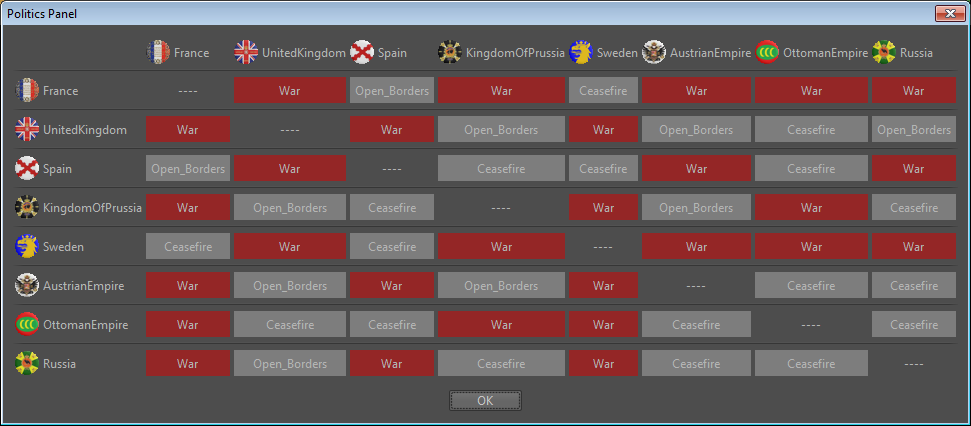
Task: Click AustrianEmpire row Open_Borders with UnitedKingdom
Action: [290, 286]
